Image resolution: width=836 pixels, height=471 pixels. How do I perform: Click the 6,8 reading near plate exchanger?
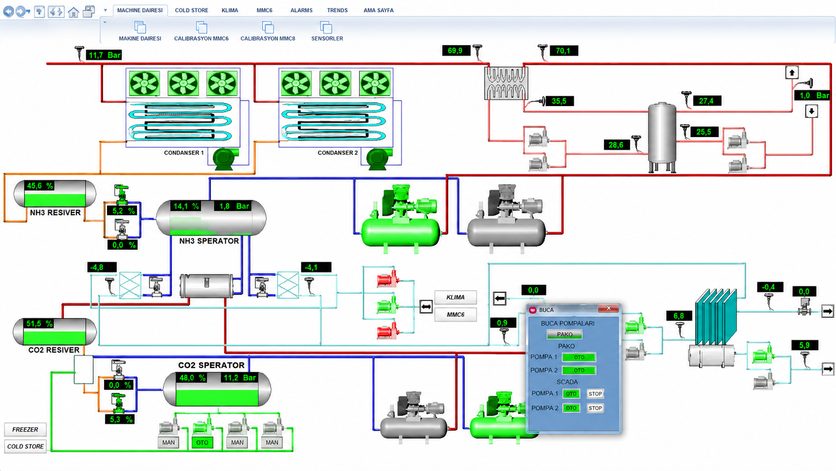pyautogui.click(x=679, y=316)
